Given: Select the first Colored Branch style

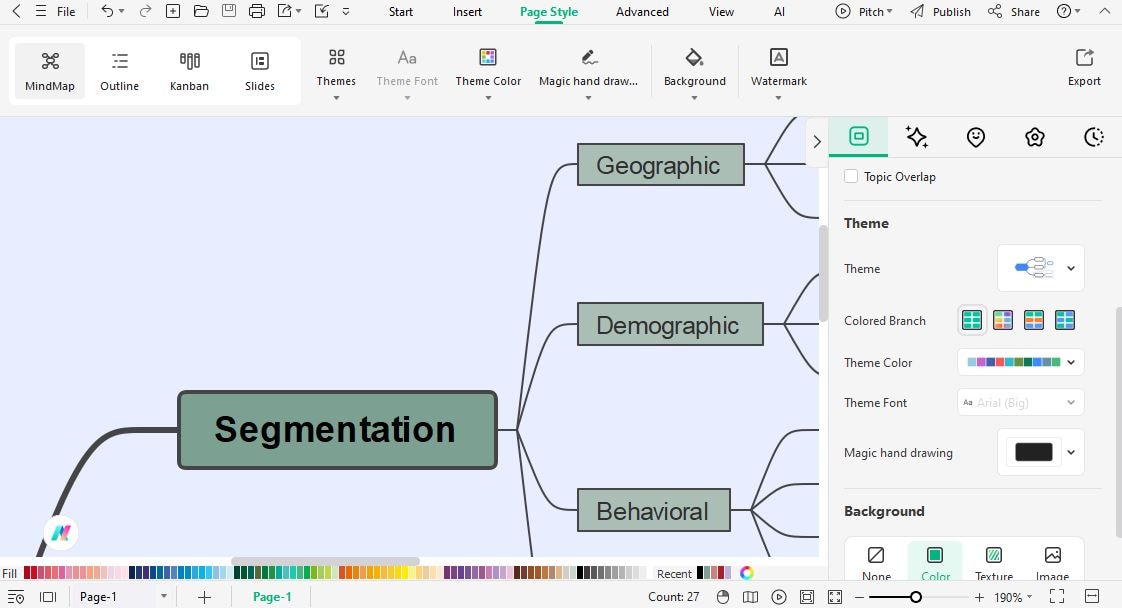Looking at the screenshot, I should (x=972, y=320).
